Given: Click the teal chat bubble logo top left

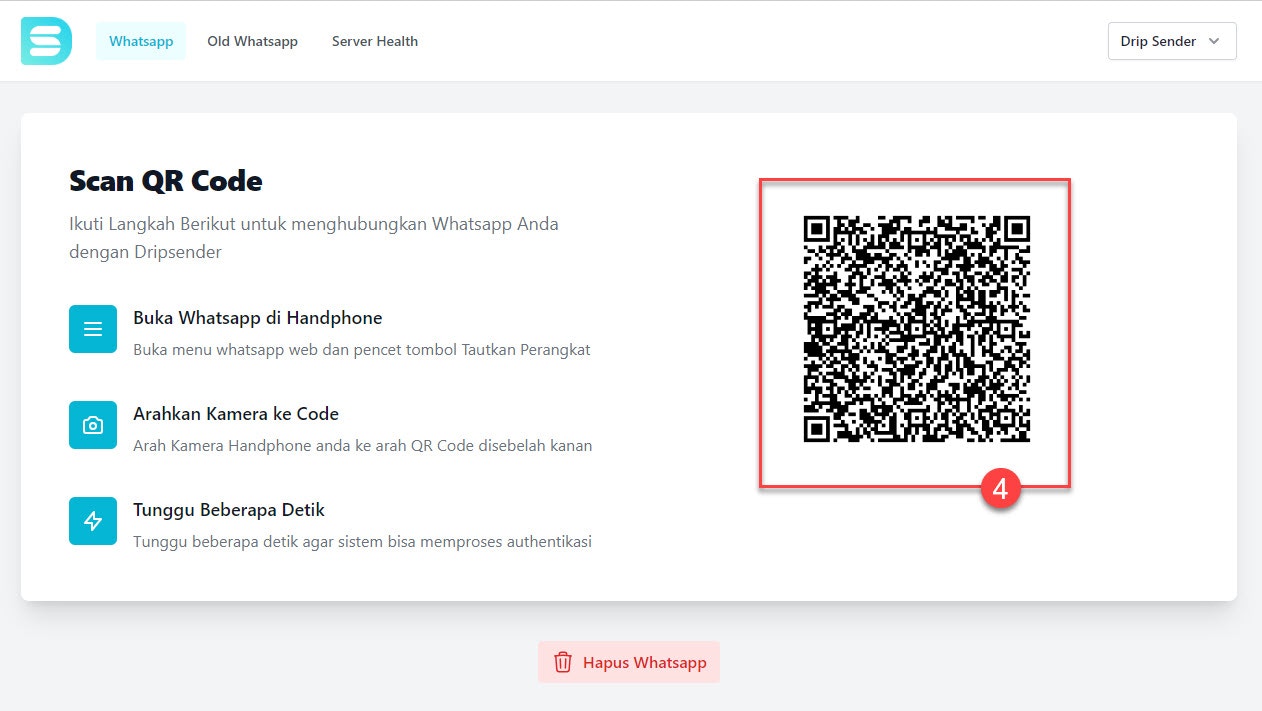Looking at the screenshot, I should (45, 40).
